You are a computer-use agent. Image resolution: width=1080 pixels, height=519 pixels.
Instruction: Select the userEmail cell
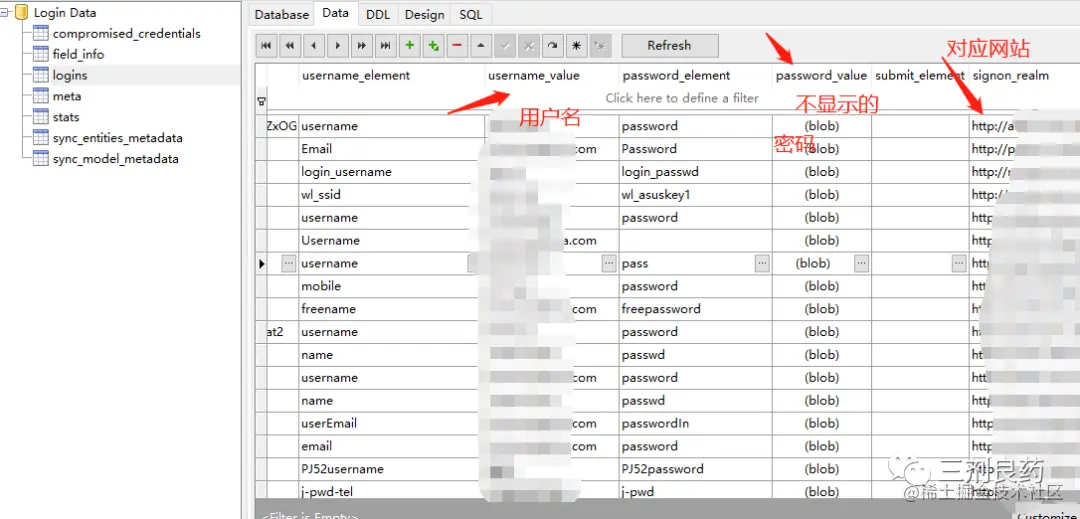[392, 423]
